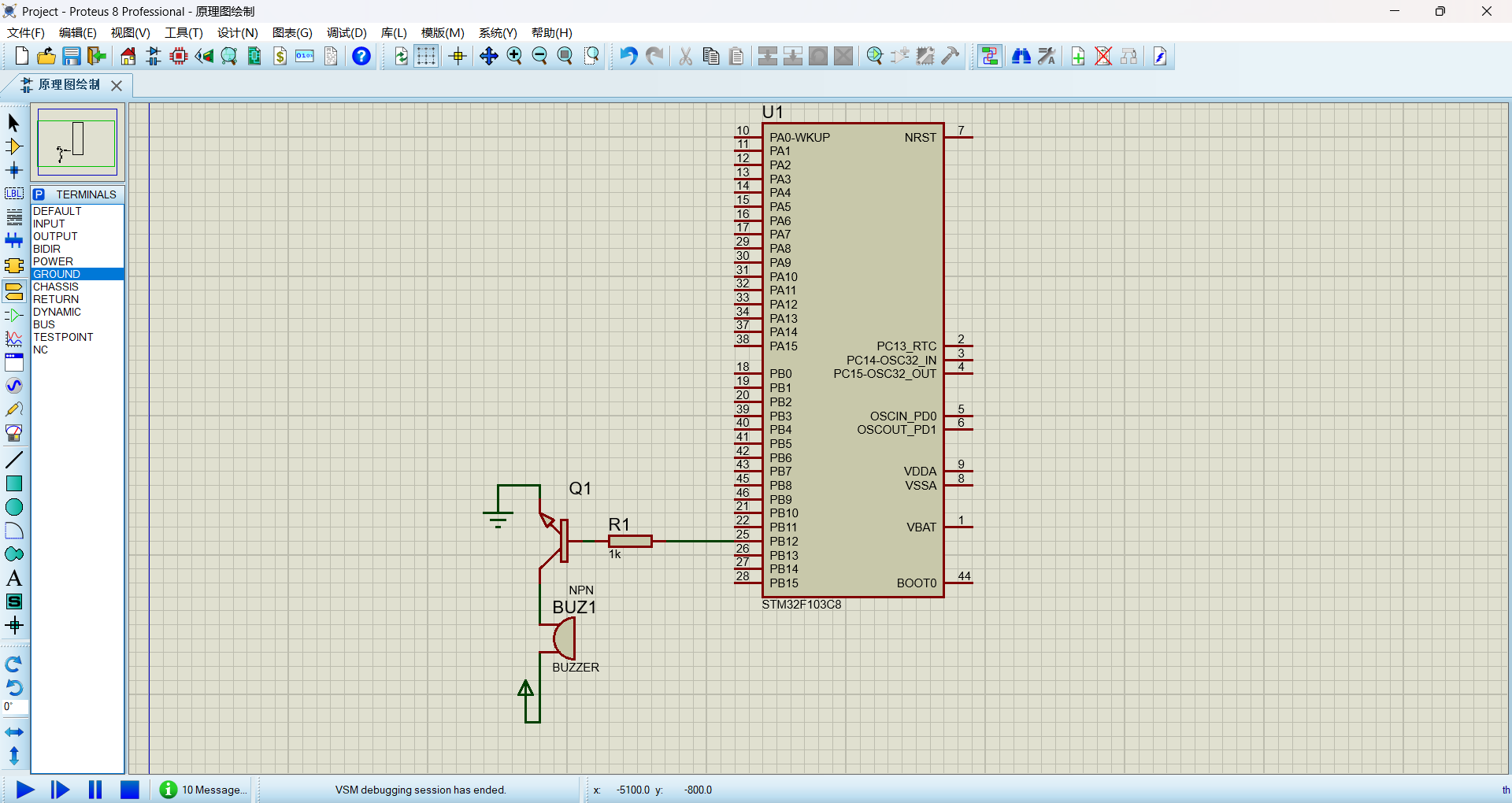Select the Q1 NPN transistor
Image resolution: width=1512 pixels, height=803 pixels.
pos(556,540)
